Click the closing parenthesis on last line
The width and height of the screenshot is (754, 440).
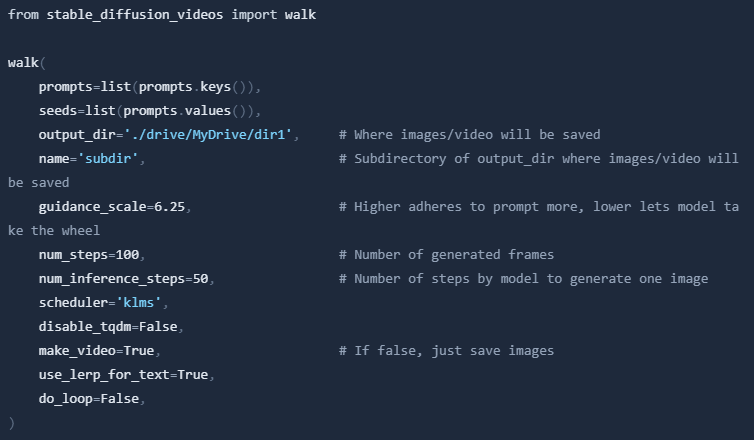11,422
